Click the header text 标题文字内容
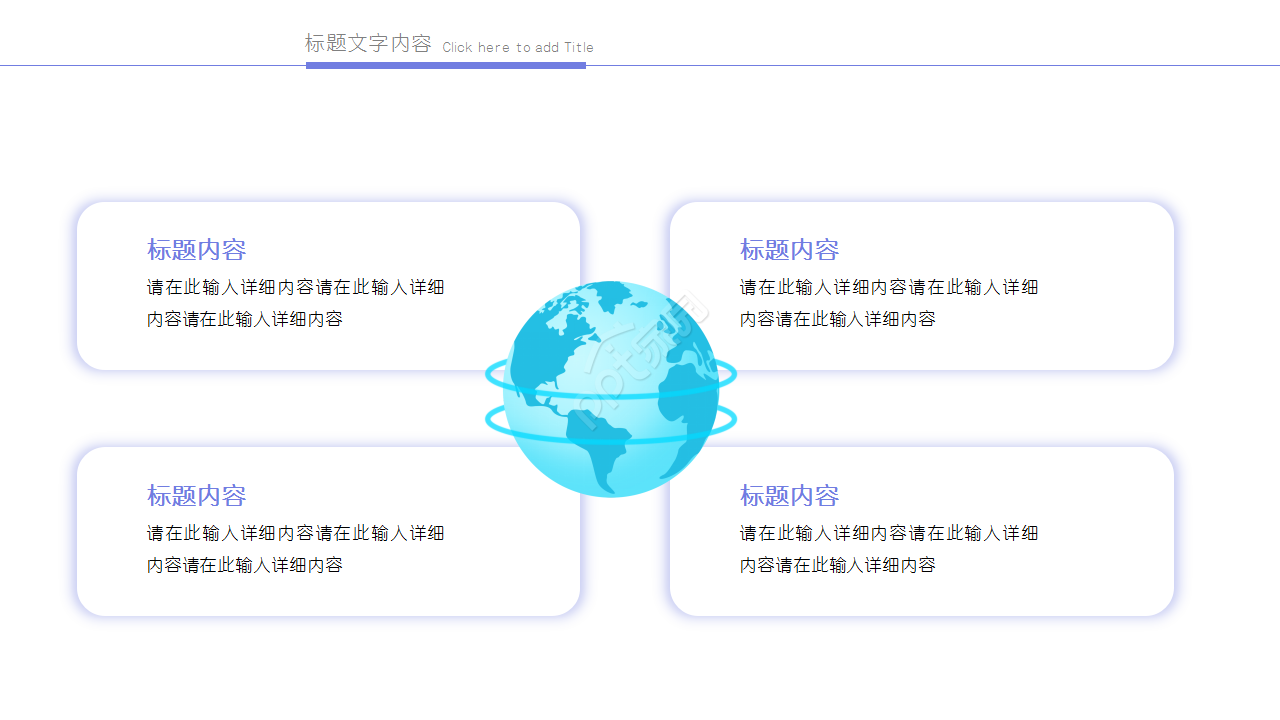Screen dimensions: 1280x720 (x=368, y=43)
